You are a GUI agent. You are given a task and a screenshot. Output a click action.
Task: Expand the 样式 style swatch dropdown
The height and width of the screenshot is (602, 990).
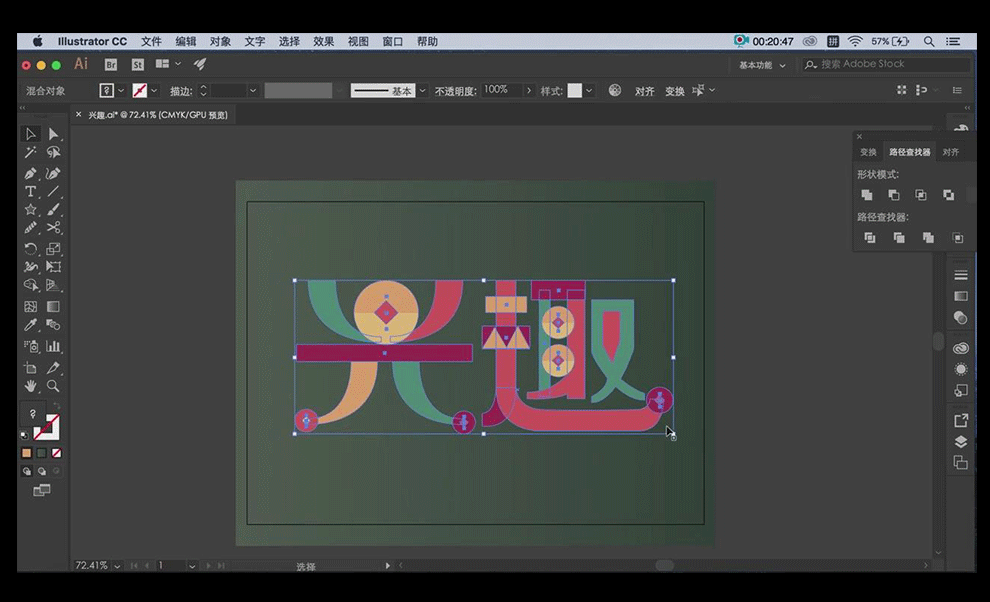click(589, 90)
